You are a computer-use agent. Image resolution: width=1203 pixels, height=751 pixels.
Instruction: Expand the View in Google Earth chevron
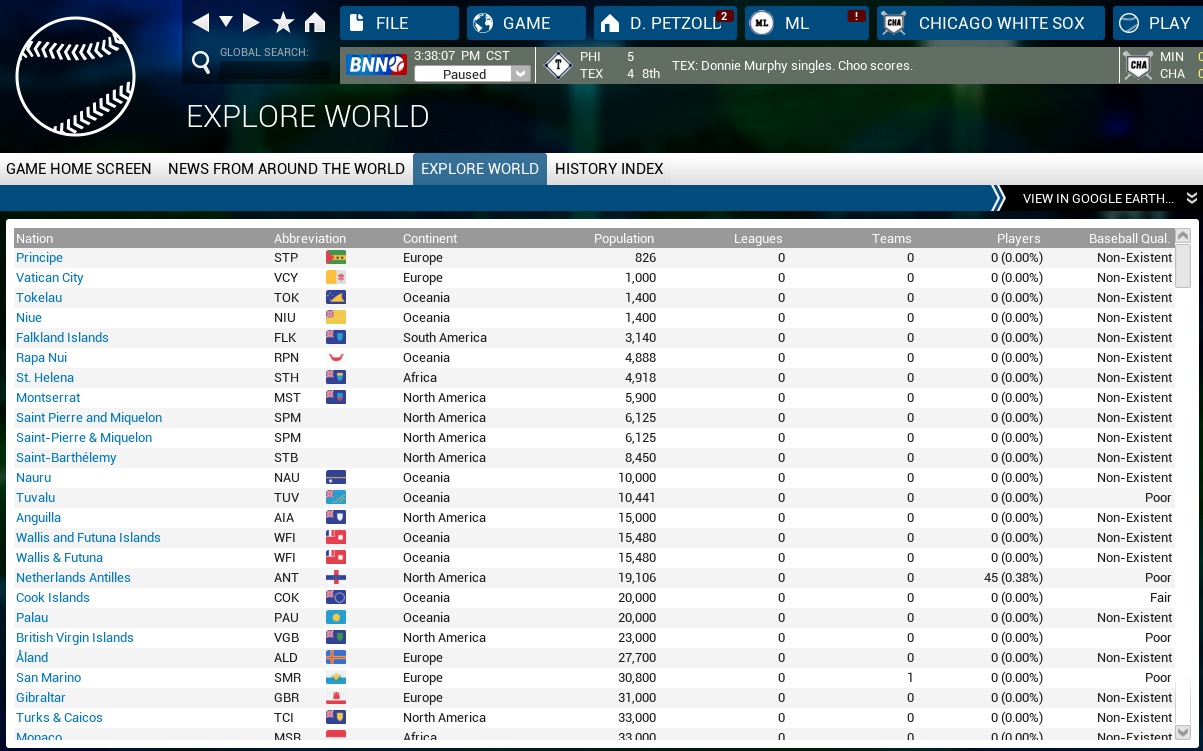click(x=1191, y=198)
